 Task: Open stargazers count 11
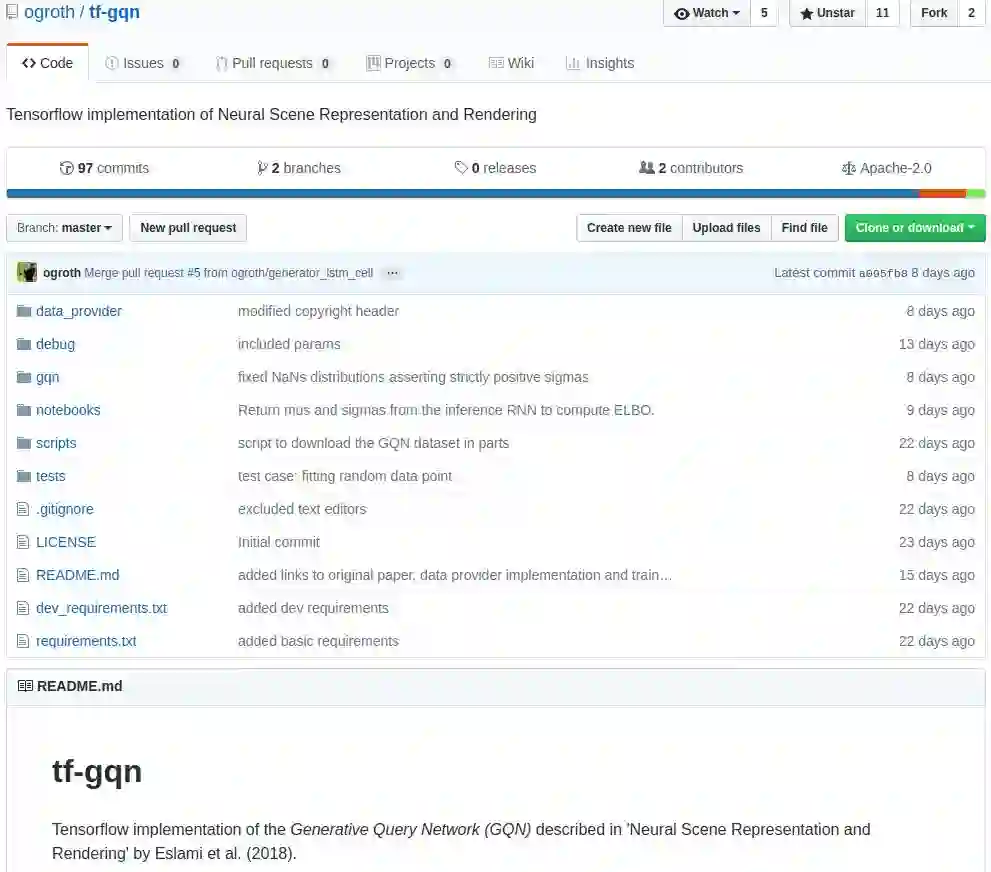pos(882,13)
